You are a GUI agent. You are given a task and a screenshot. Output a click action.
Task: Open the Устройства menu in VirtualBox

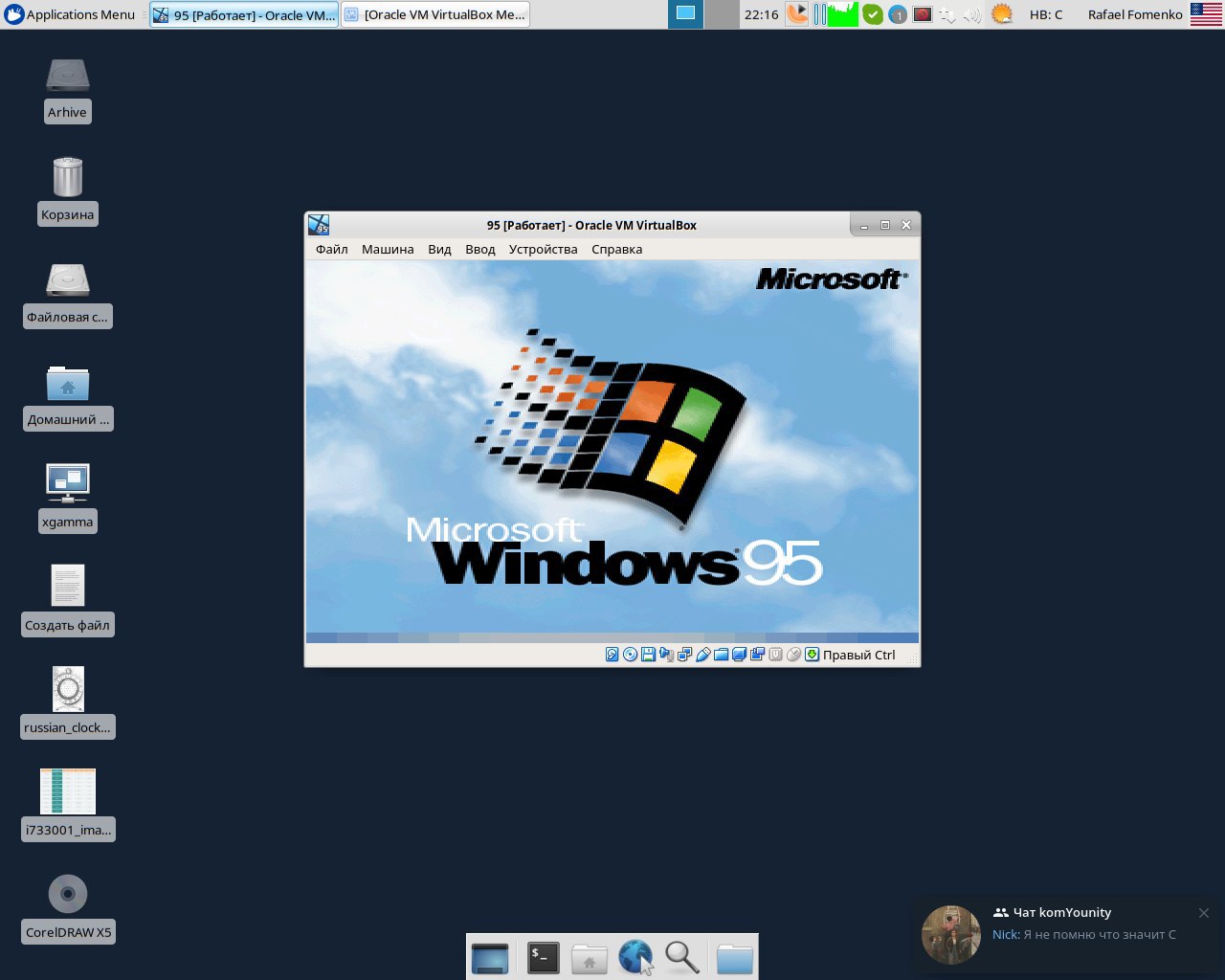point(544,249)
